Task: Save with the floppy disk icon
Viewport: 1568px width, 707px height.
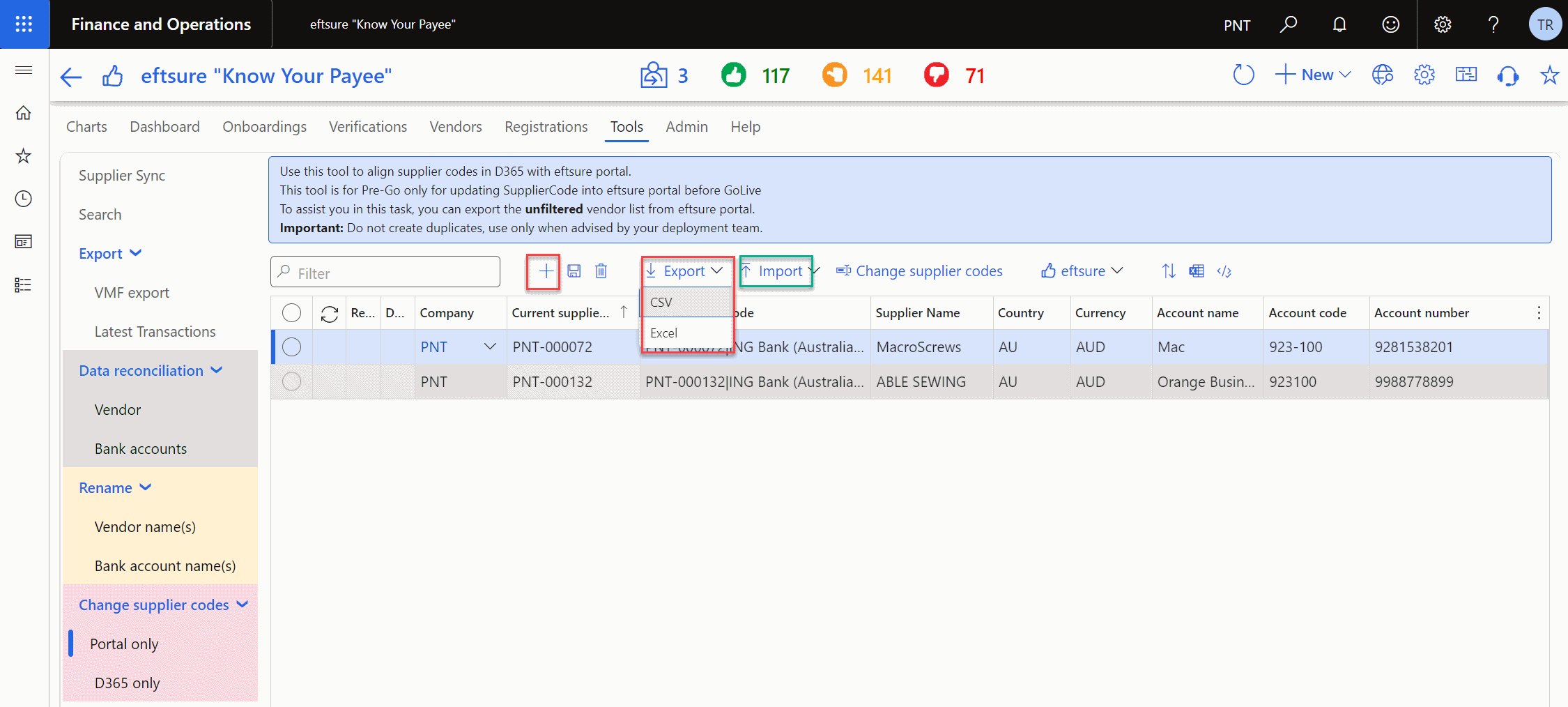Action: pyautogui.click(x=574, y=271)
